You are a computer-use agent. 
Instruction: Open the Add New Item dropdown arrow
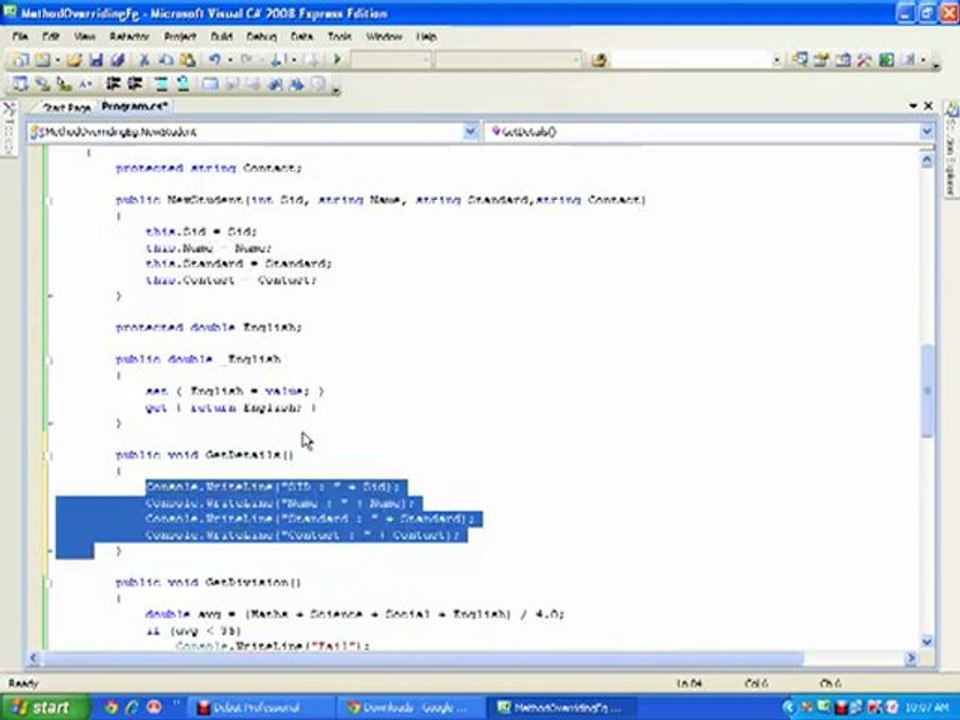tap(57, 60)
